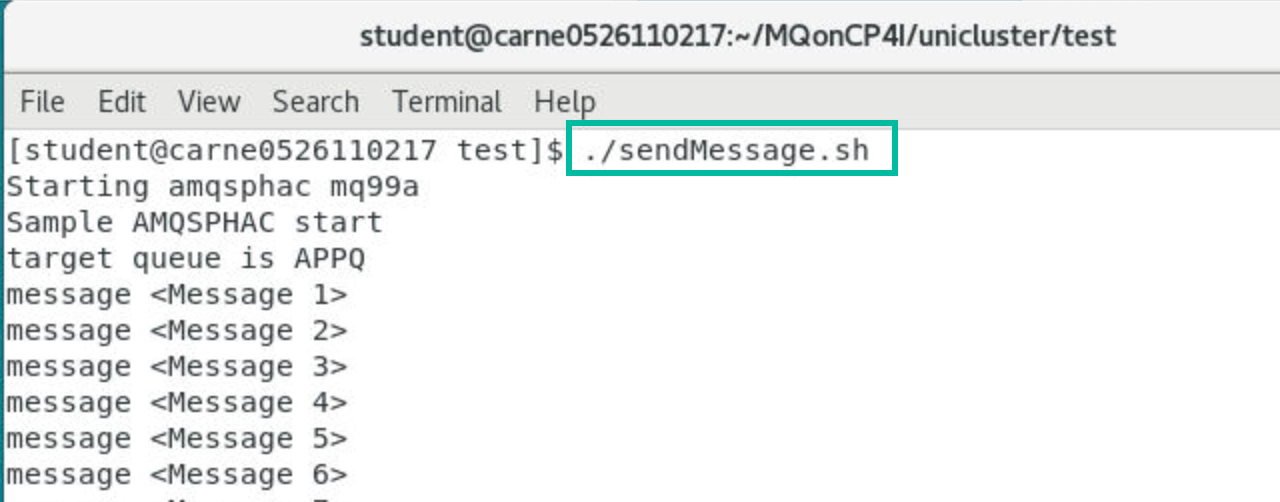Viewport: 1280px width, 502px height.
Task: Click the 'message <Message 2>' line
Action: click(x=177, y=331)
